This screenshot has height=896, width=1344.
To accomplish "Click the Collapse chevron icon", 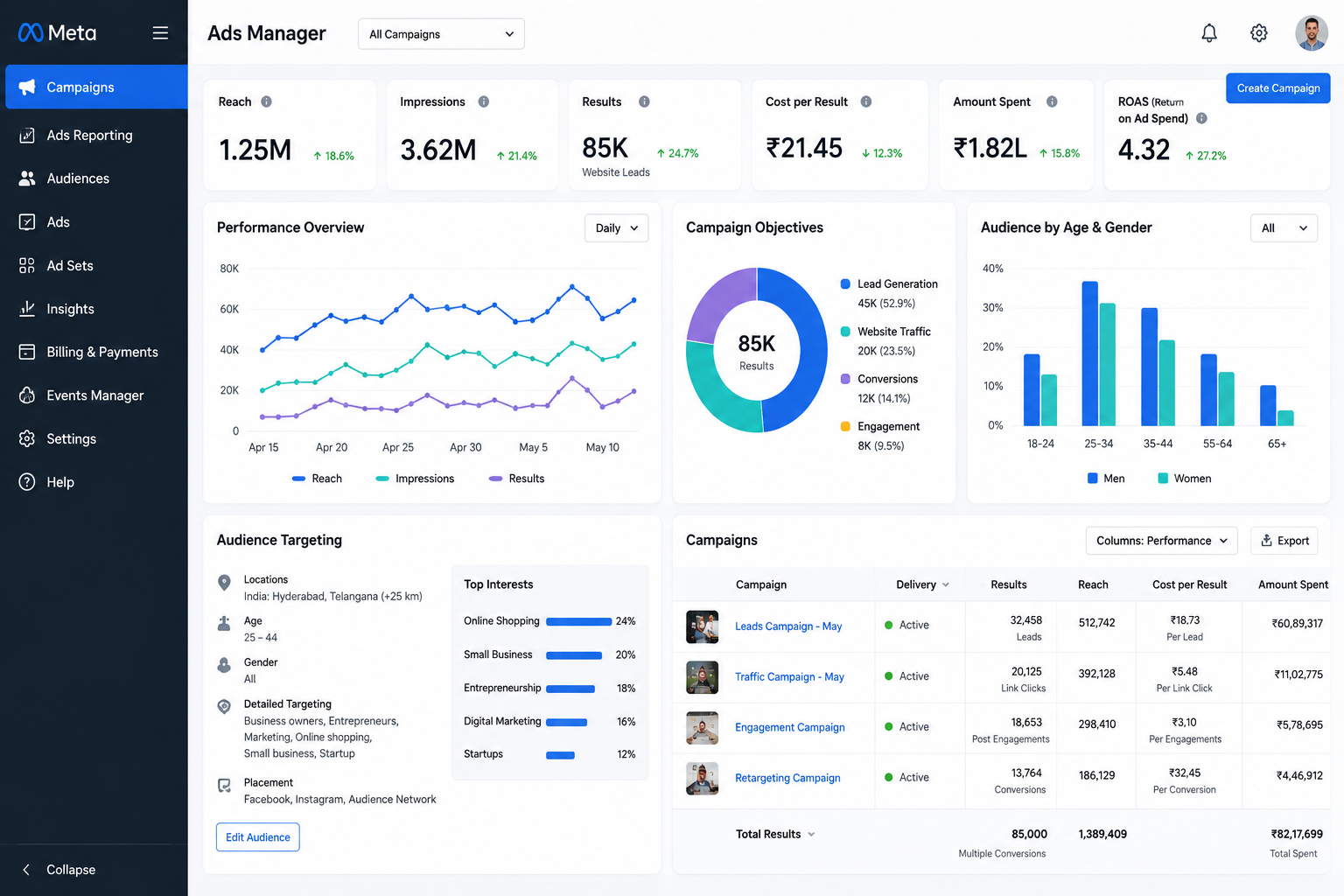I will click(26, 870).
